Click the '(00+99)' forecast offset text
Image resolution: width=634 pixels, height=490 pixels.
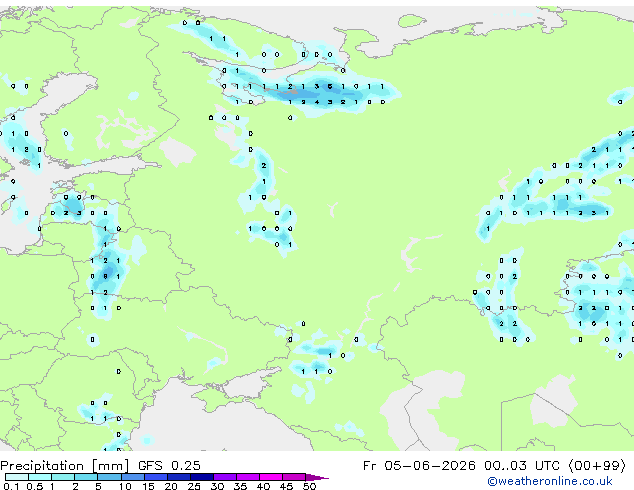pyautogui.click(x=597, y=466)
